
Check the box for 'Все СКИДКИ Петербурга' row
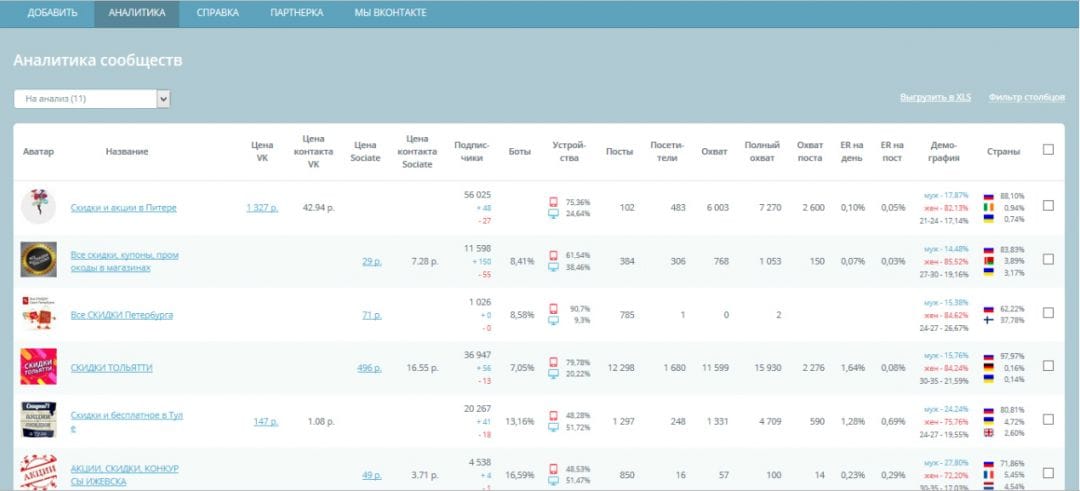tap(1048, 313)
